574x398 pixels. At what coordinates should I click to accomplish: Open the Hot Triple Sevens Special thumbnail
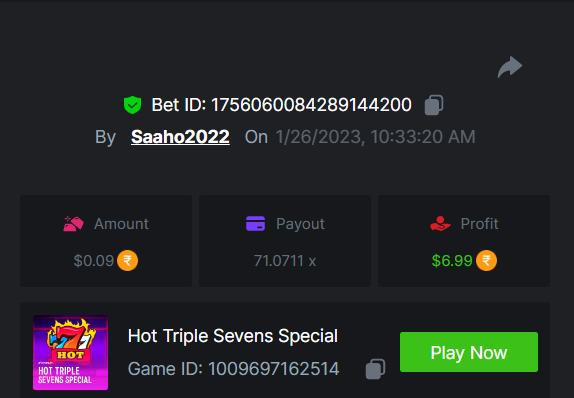click(x=70, y=352)
